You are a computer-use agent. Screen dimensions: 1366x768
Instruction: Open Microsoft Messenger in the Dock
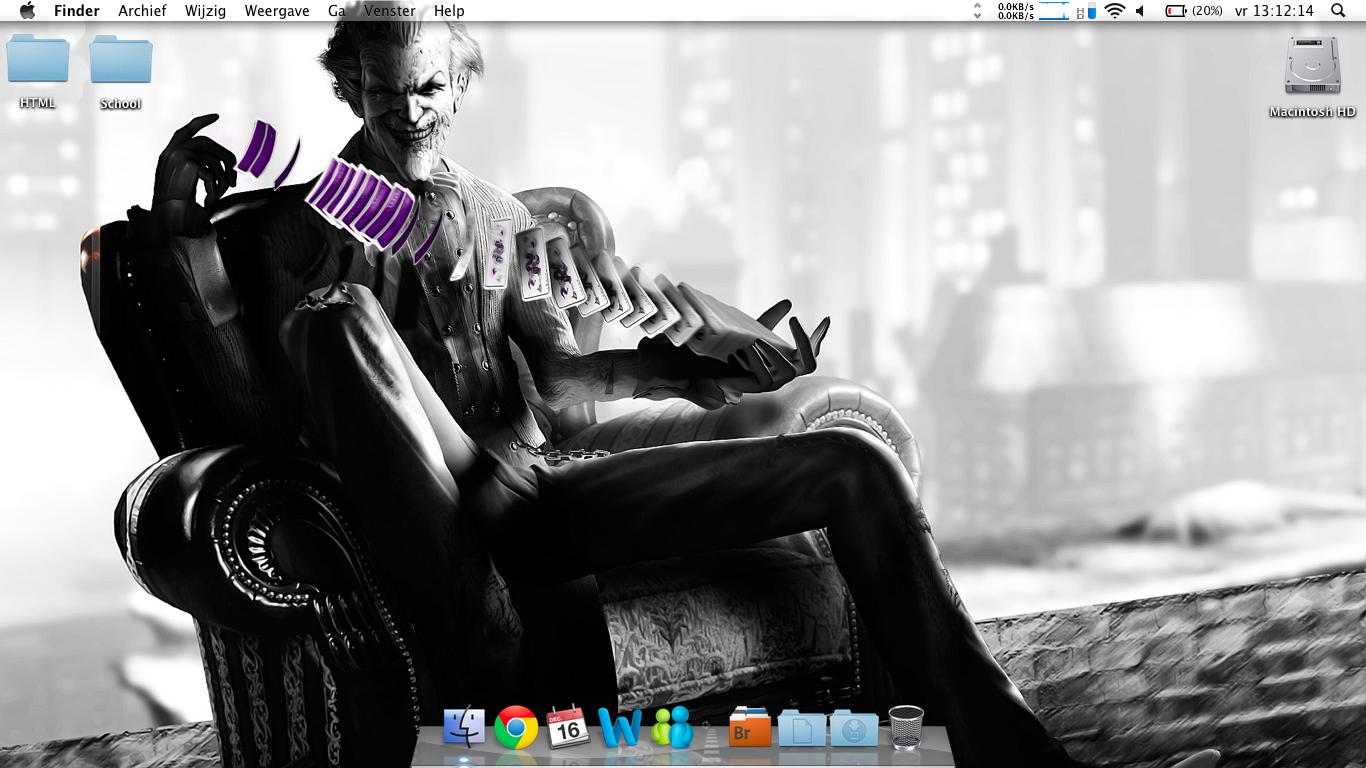click(x=672, y=727)
